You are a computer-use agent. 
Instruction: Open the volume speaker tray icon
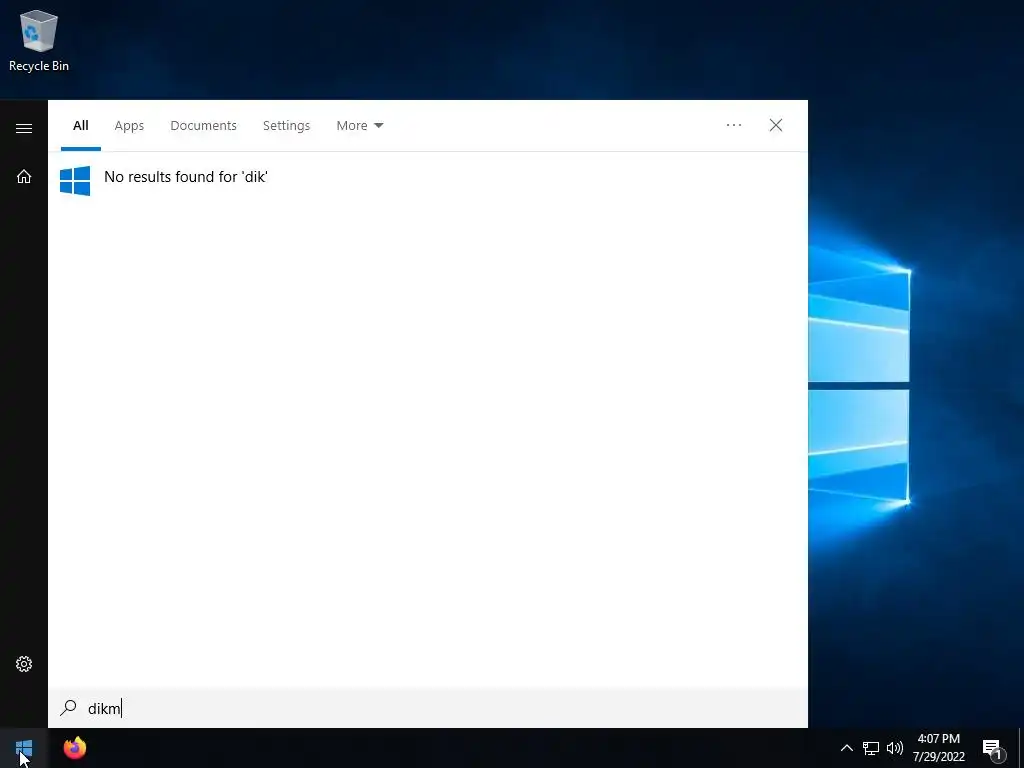(895, 748)
